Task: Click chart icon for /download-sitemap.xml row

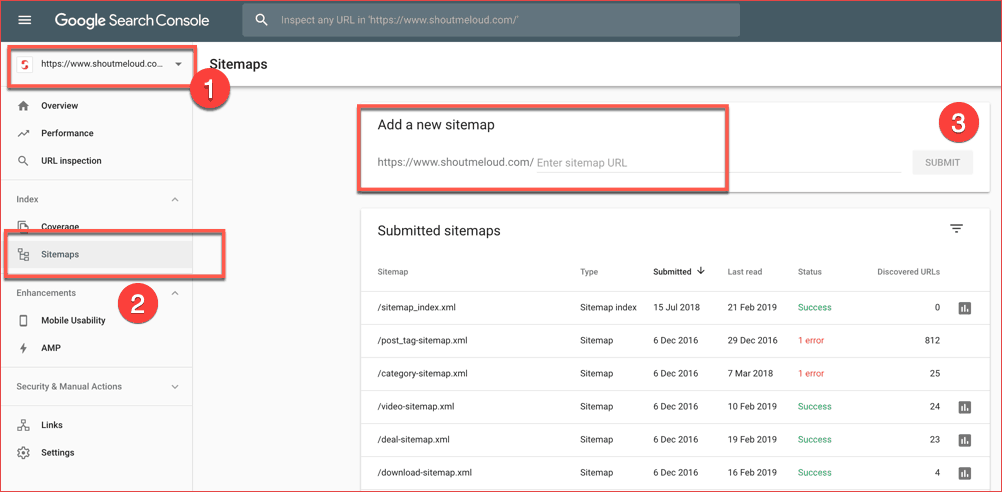Action: tap(964, 473)
